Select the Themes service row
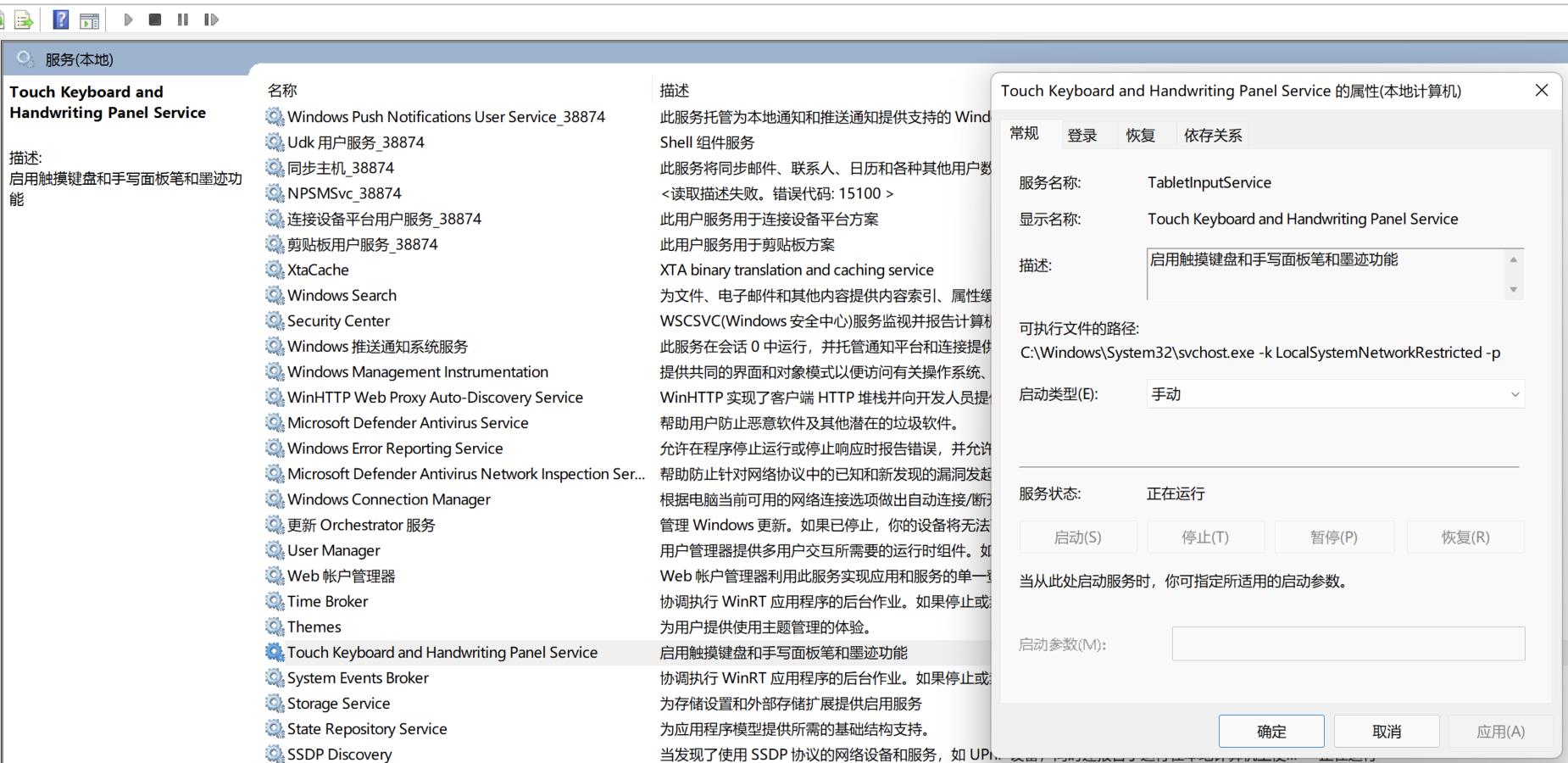The image size is (1568, 763). tap(627, 627)
